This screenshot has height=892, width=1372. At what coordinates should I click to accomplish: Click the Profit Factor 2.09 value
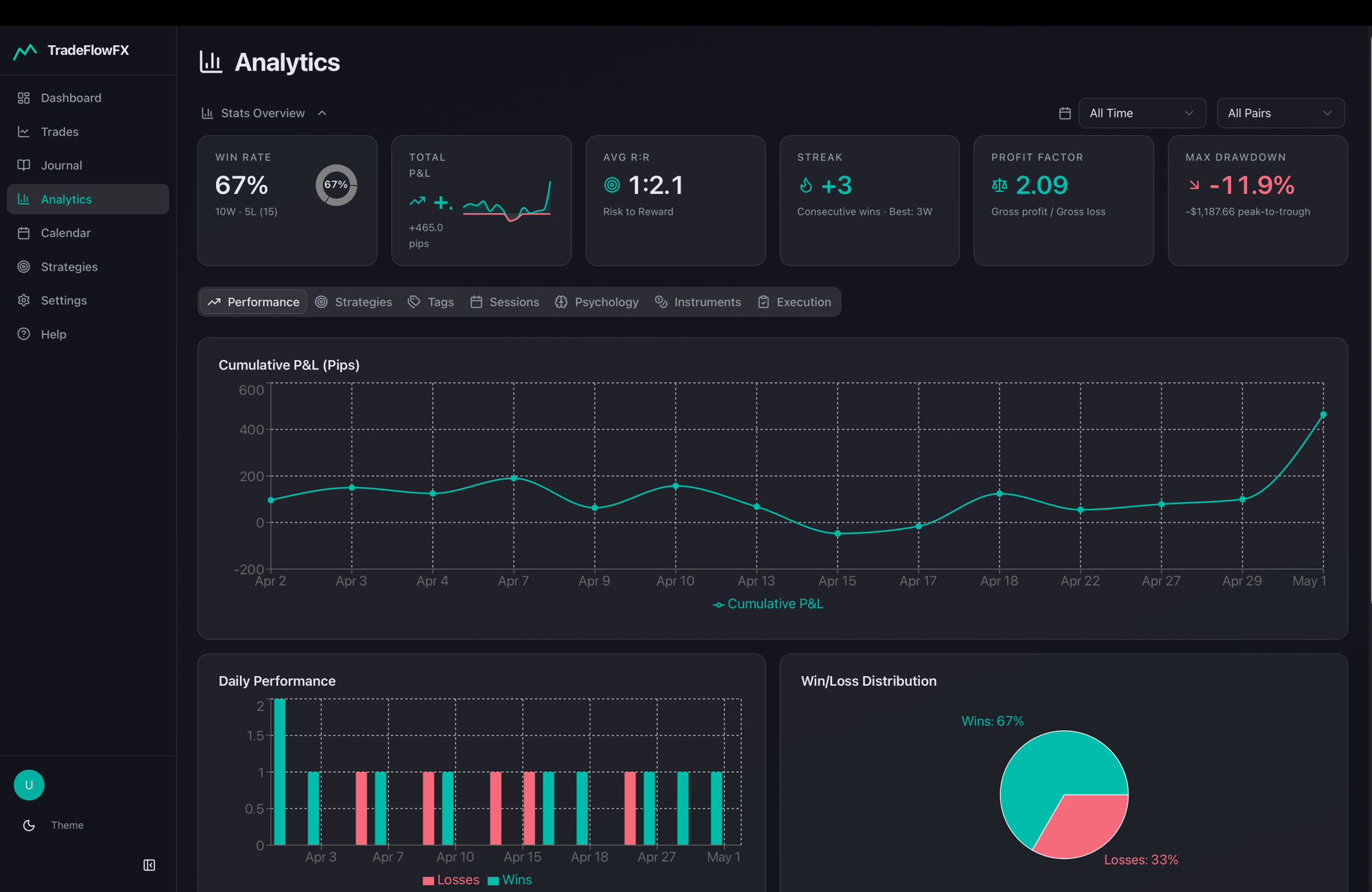pos(1041,185)
